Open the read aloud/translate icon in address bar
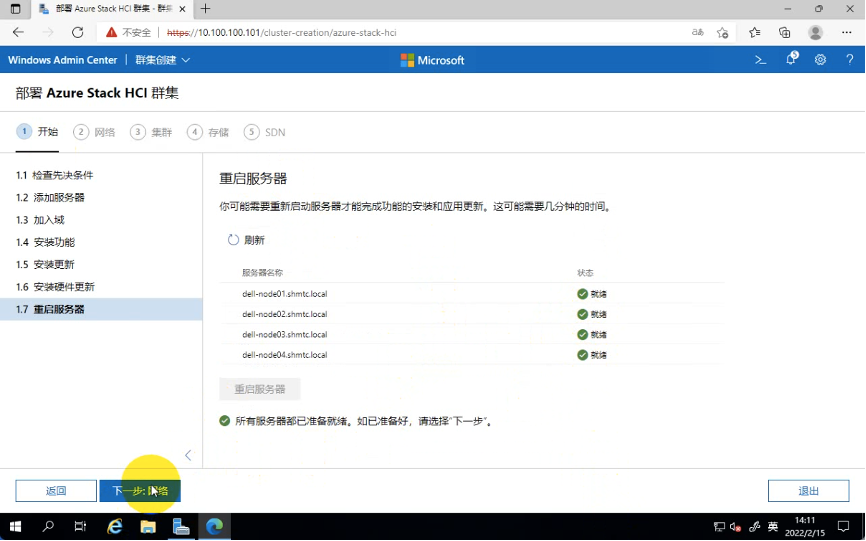The height and width of the screenshot is (541, 866). pos(698,33)
